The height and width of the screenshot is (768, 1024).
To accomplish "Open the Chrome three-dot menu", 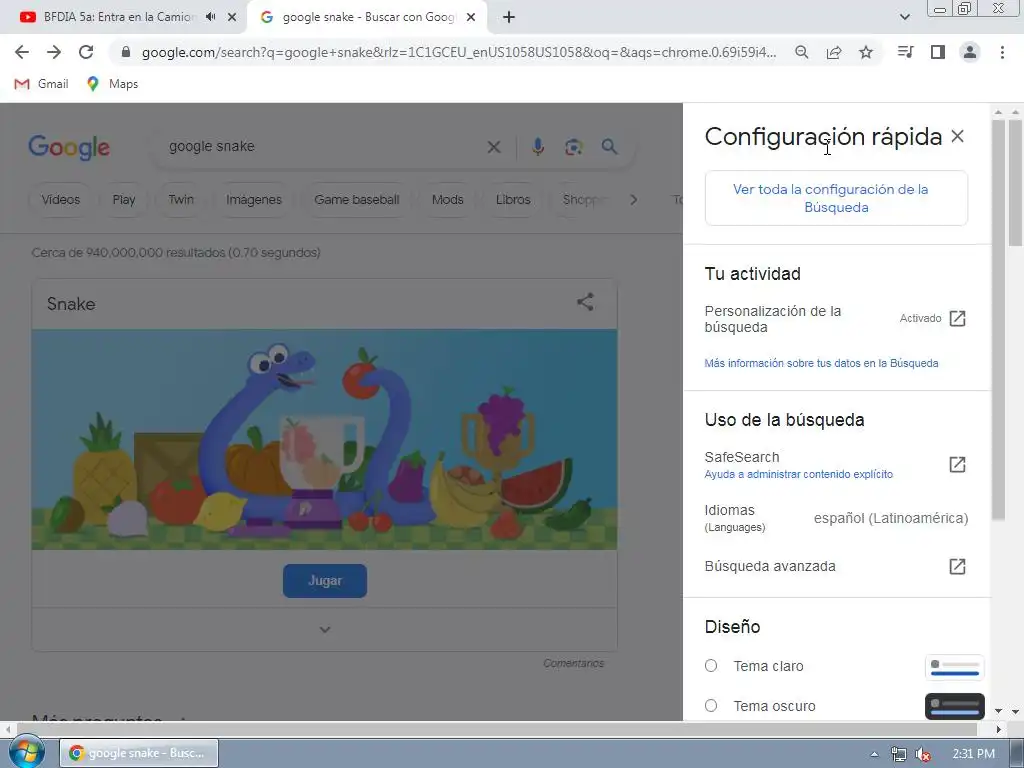I will [1002, 52].
